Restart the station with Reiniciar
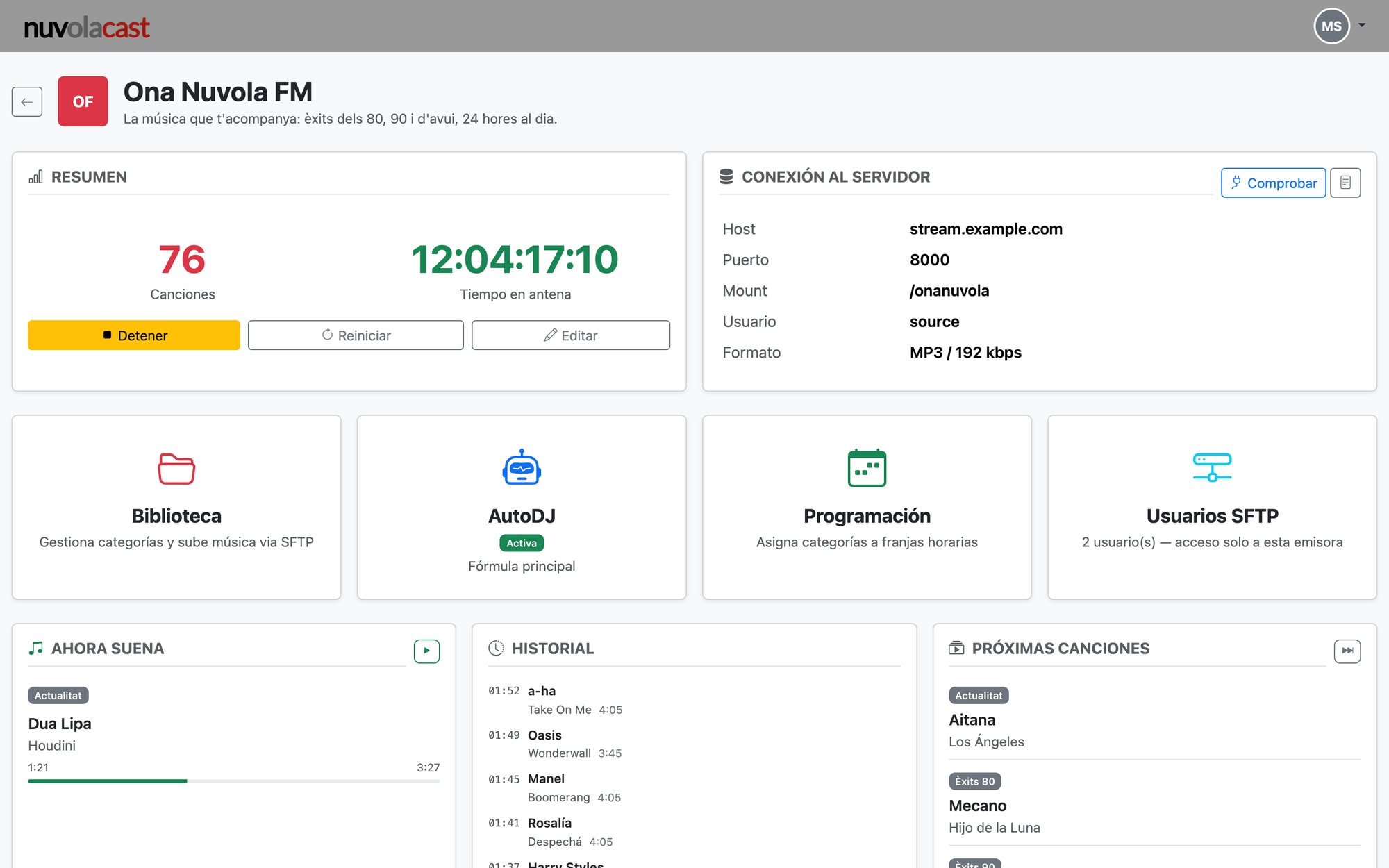The height and width of the screenshot is (868, 1389). (x=356, y=335)
